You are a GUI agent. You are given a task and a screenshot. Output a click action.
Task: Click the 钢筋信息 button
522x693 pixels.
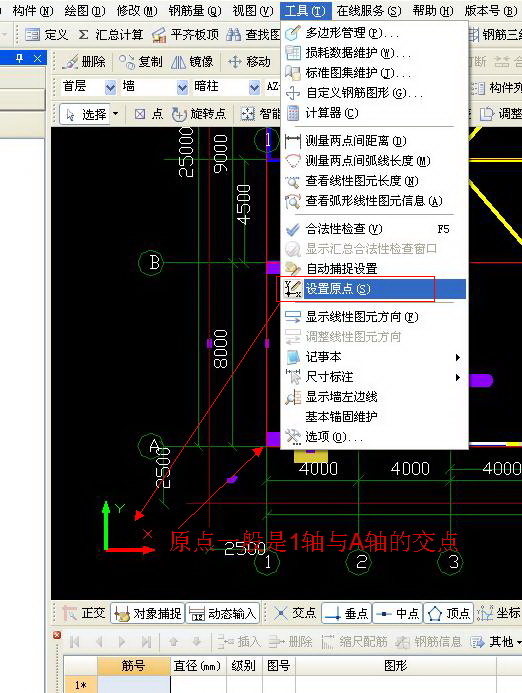[428, 641]
